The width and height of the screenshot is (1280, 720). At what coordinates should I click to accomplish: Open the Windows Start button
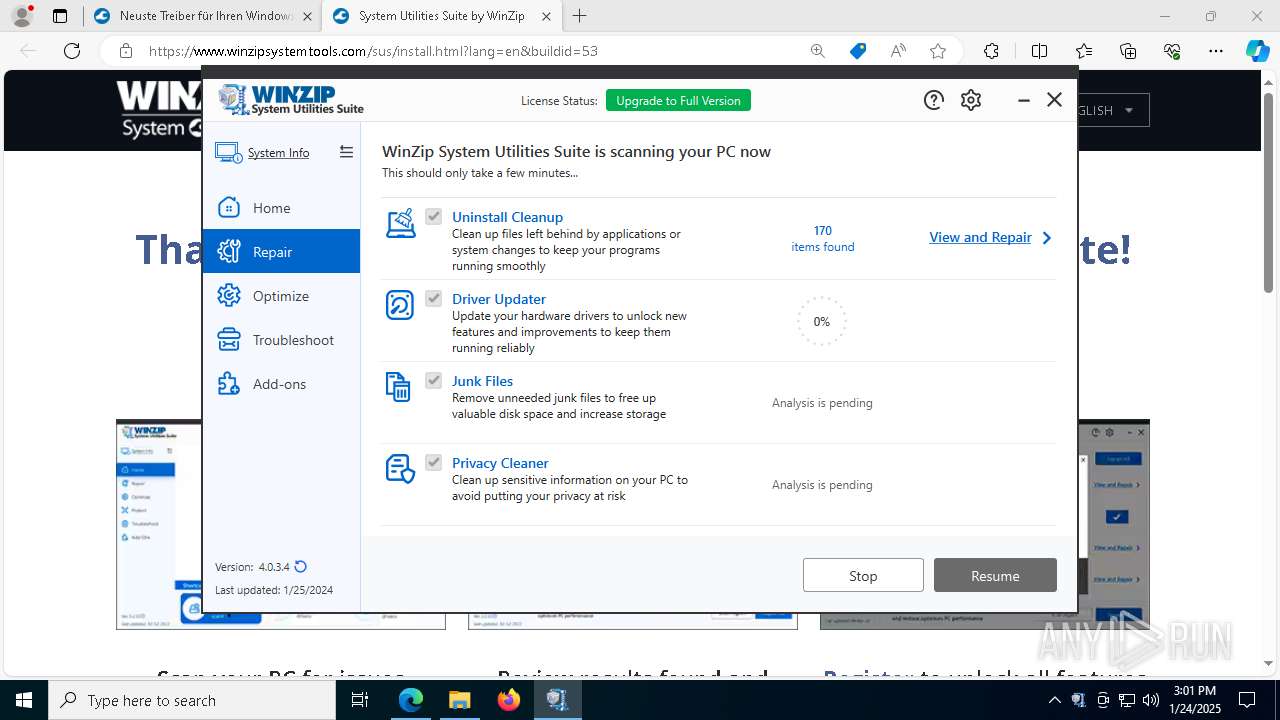24,700
